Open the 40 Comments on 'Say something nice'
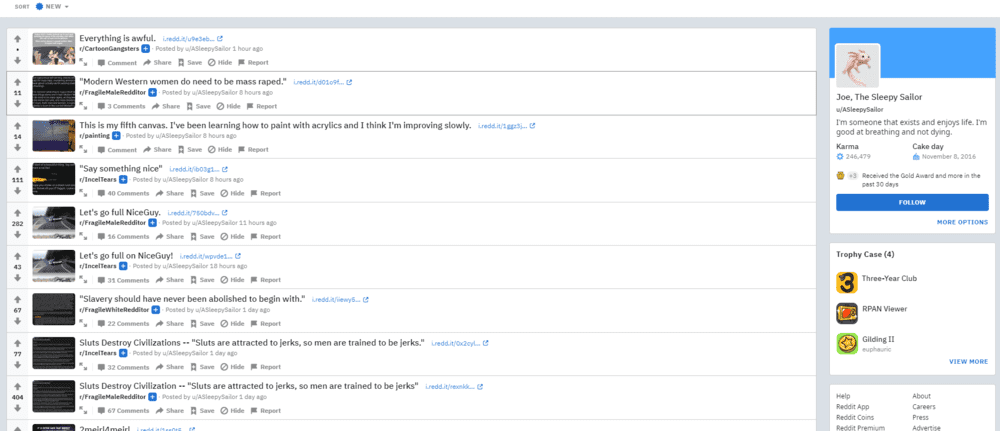Image resolution: width=1000 pixels, height=431 pixels. click(123, 193)
